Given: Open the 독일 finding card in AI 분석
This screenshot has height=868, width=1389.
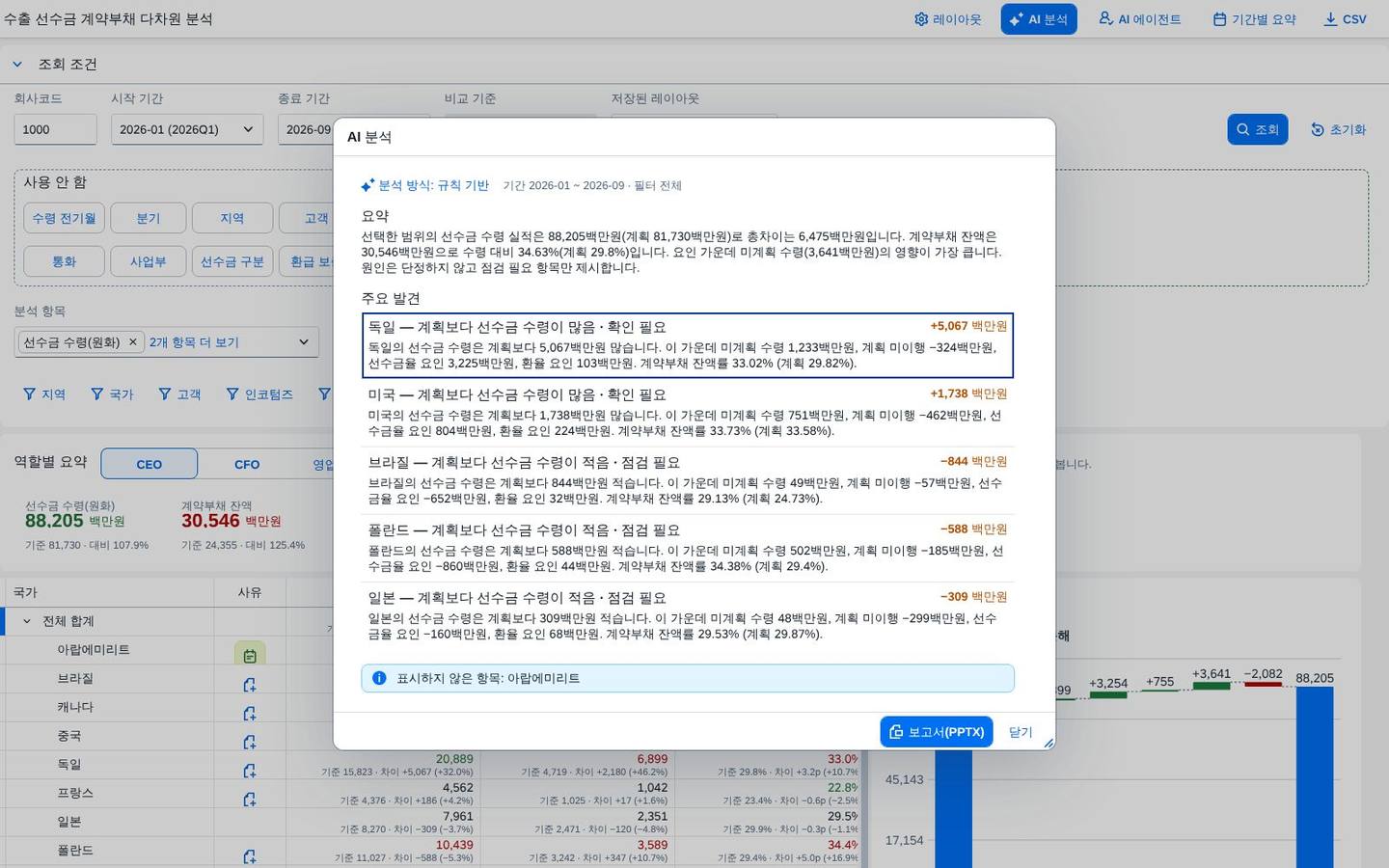Looking at the screenshot, I should 688,345.
